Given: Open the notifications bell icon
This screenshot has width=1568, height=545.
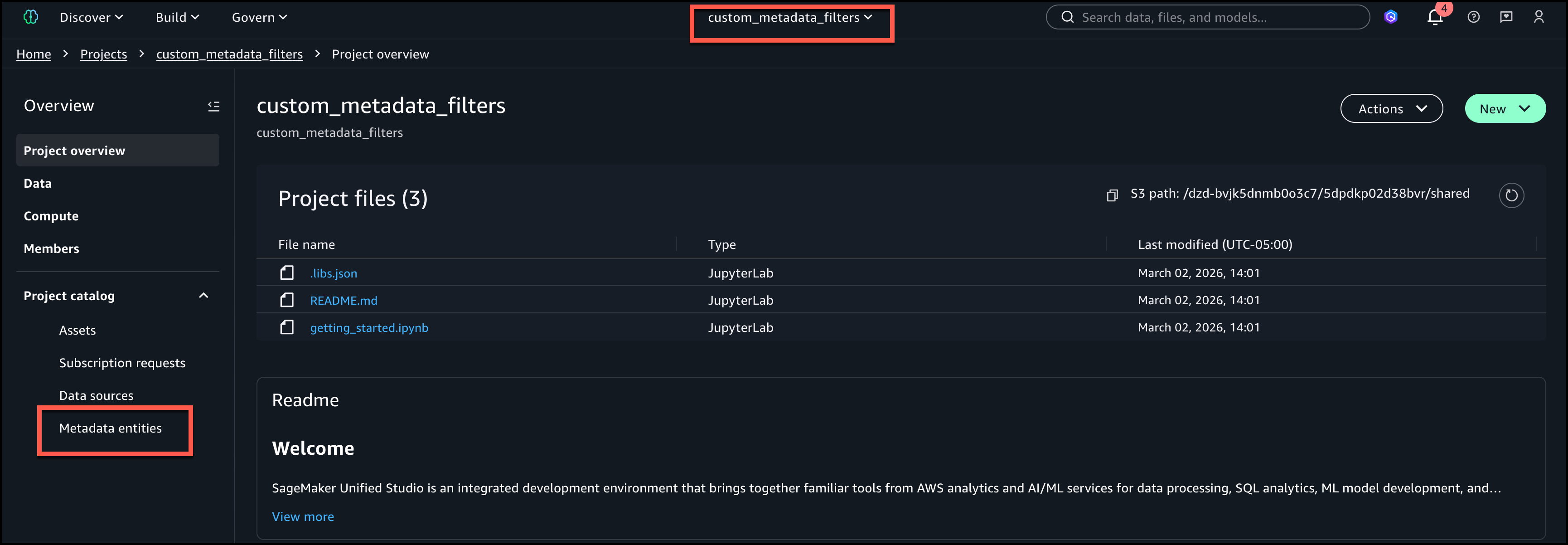Looking at the screenshot, I should 1435,17.
